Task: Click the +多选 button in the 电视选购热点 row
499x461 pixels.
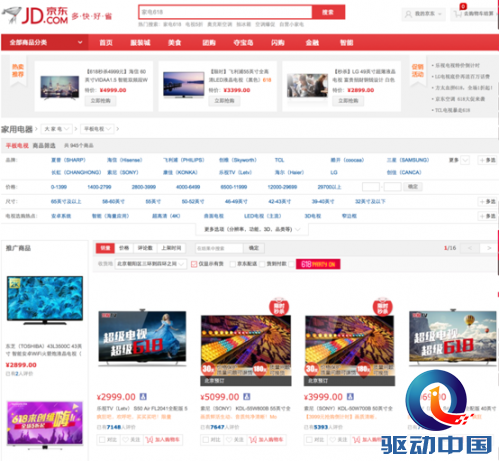Action: coord(488,216)
